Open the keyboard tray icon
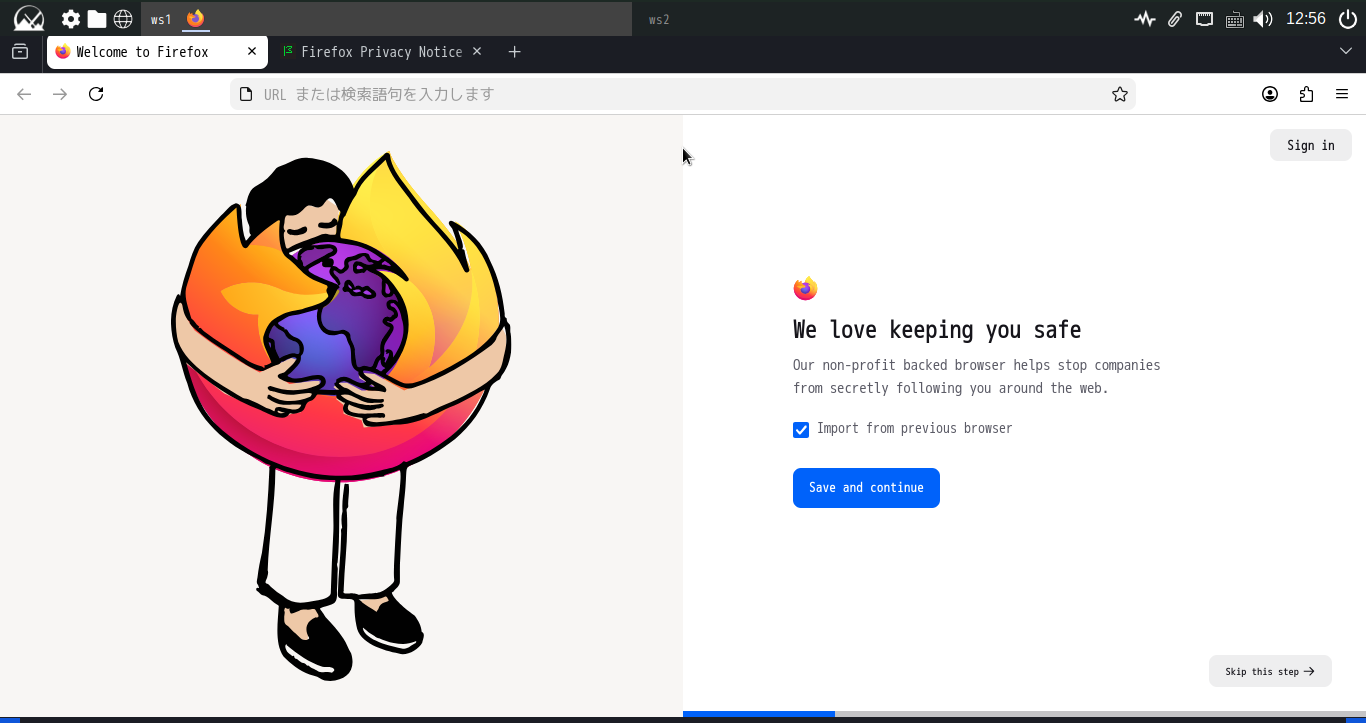The width and height of the screenshot is (1366, 723). (1234, 19)
